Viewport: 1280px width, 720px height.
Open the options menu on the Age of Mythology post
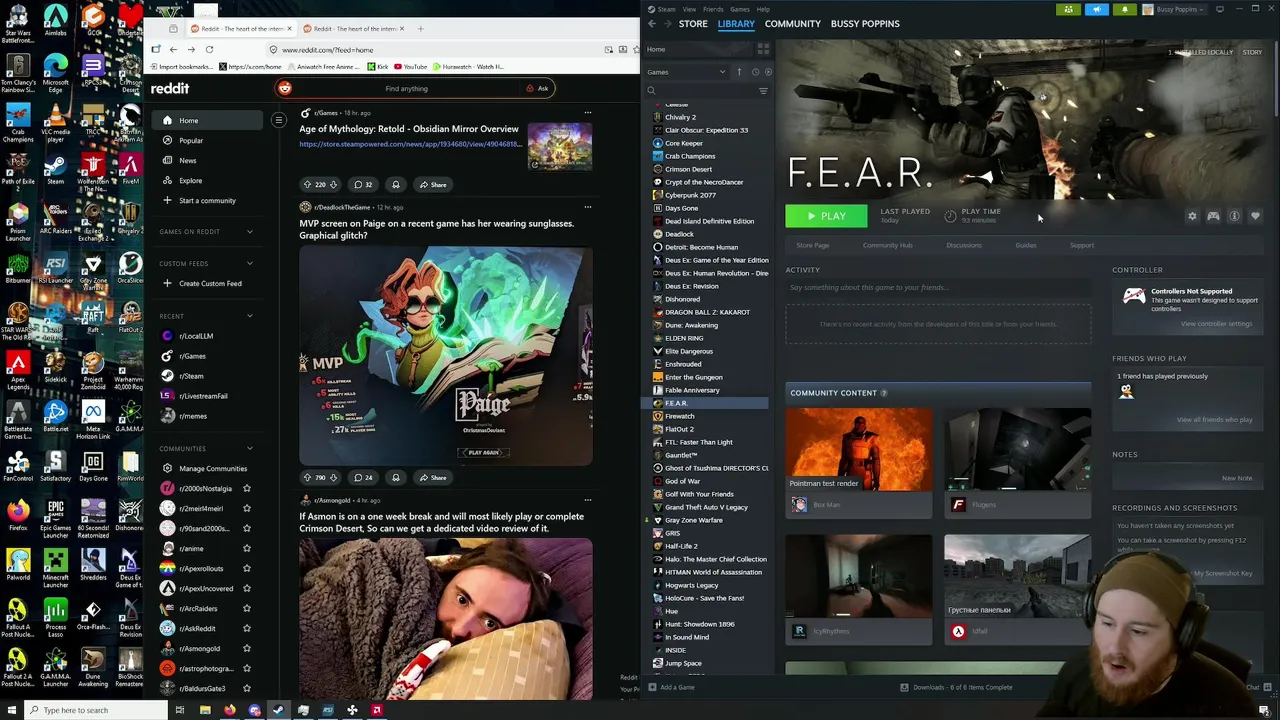pyautogui.click(x=587, y=112)
